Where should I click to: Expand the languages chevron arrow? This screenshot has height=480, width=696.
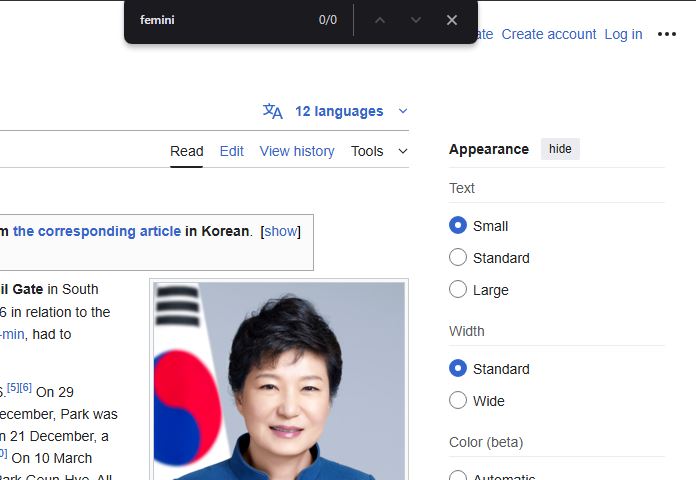(403, 111)
